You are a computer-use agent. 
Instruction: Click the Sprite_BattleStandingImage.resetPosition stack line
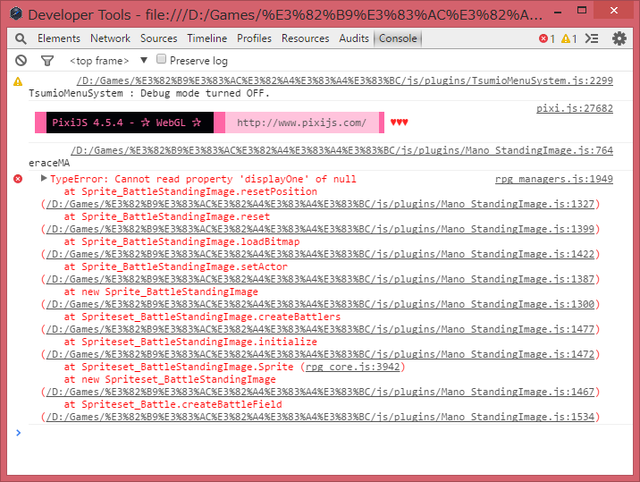191,191
